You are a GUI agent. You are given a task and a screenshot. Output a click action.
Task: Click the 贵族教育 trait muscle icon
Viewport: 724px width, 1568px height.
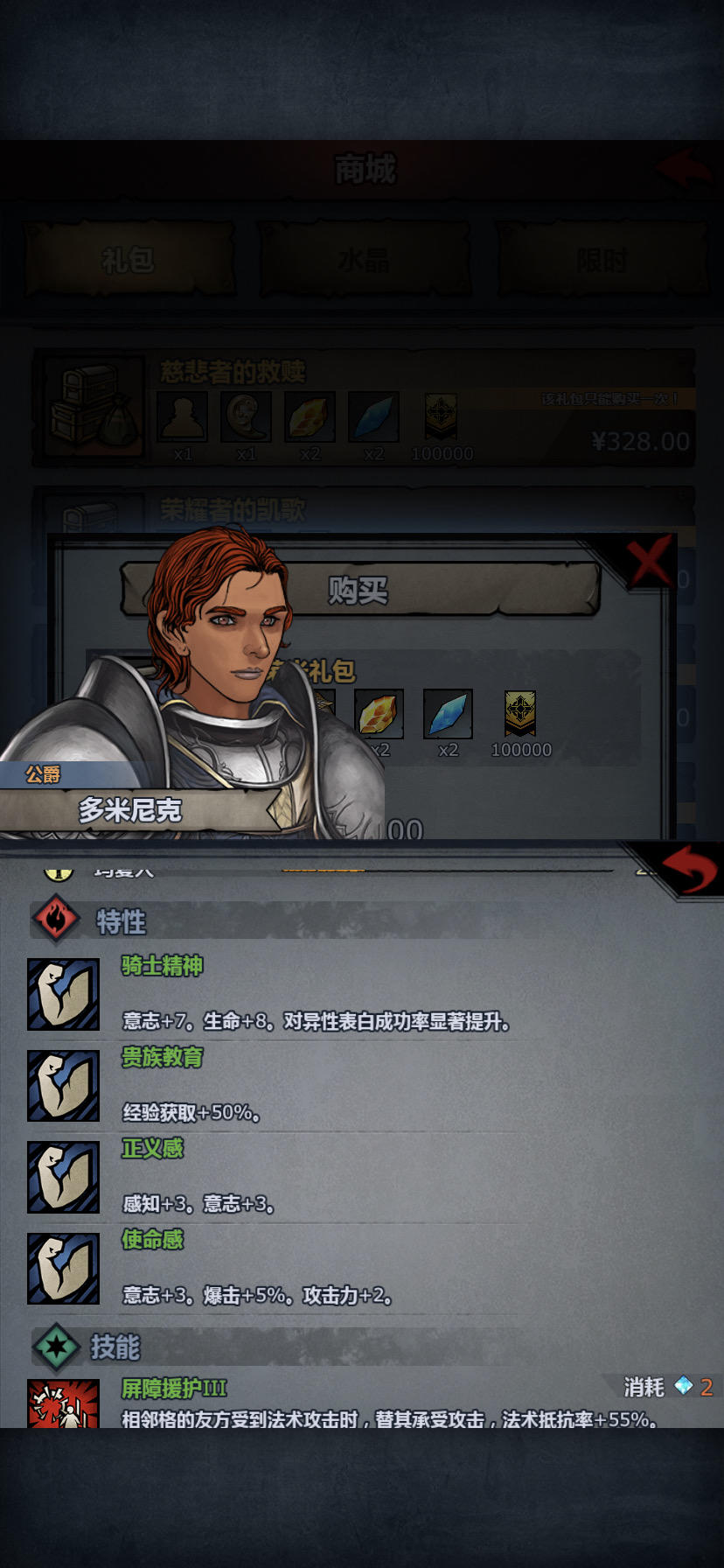pos(63,1085)
